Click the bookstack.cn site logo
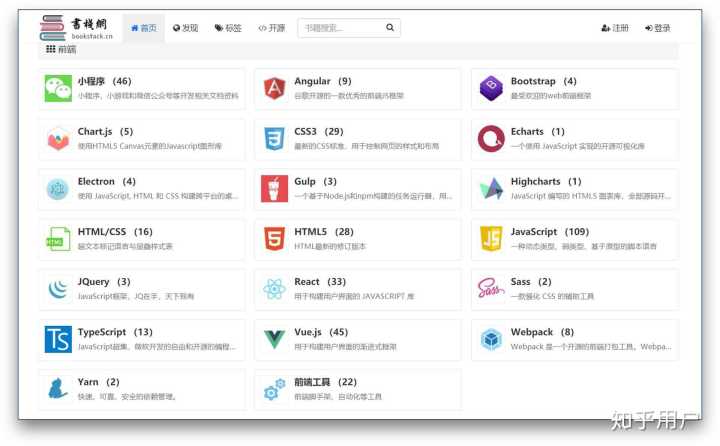 point(76,28)
